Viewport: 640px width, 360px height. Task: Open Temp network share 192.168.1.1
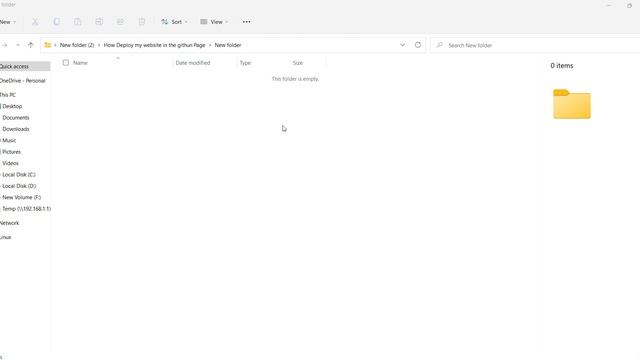27,209
